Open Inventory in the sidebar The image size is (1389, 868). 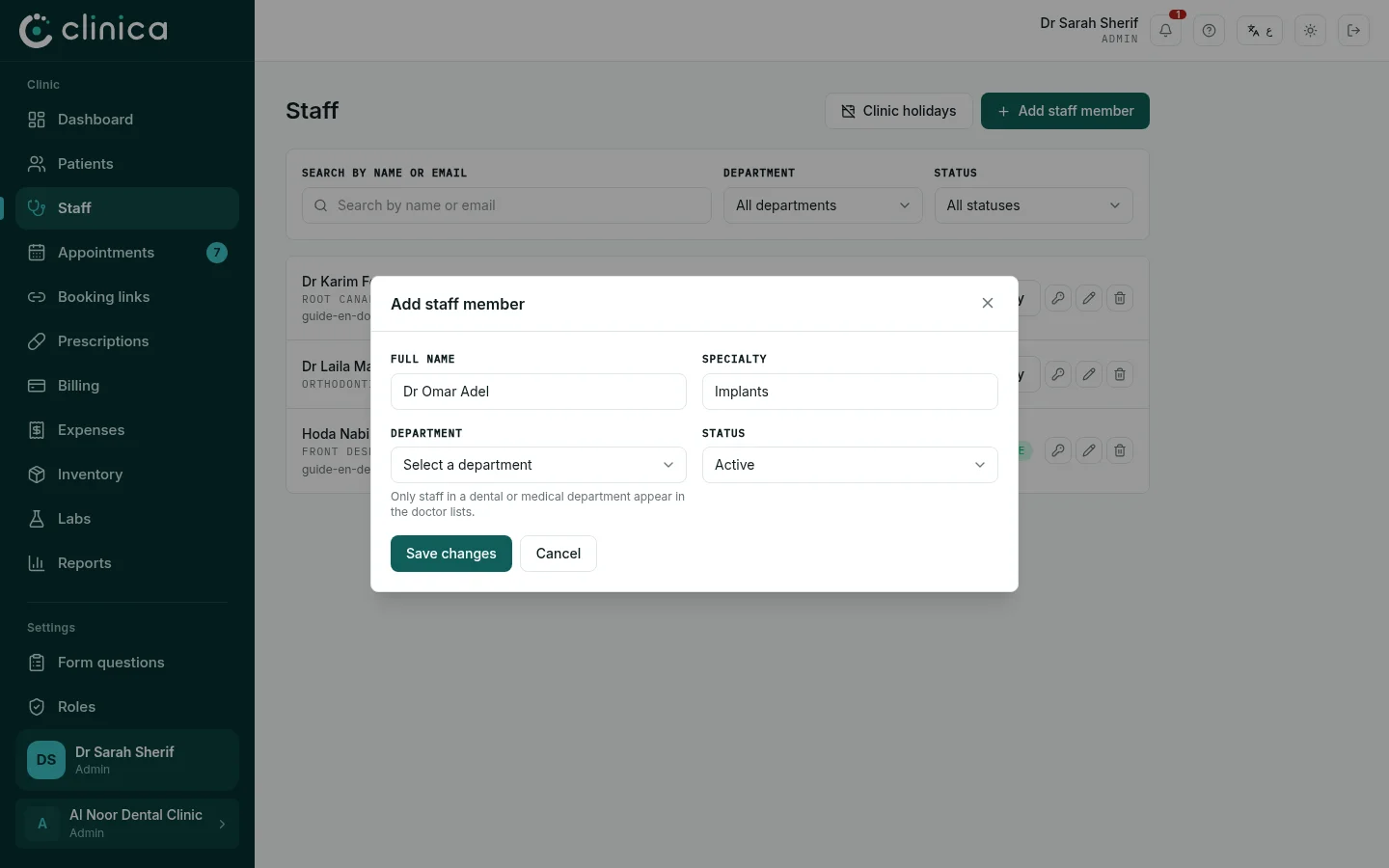127,475
